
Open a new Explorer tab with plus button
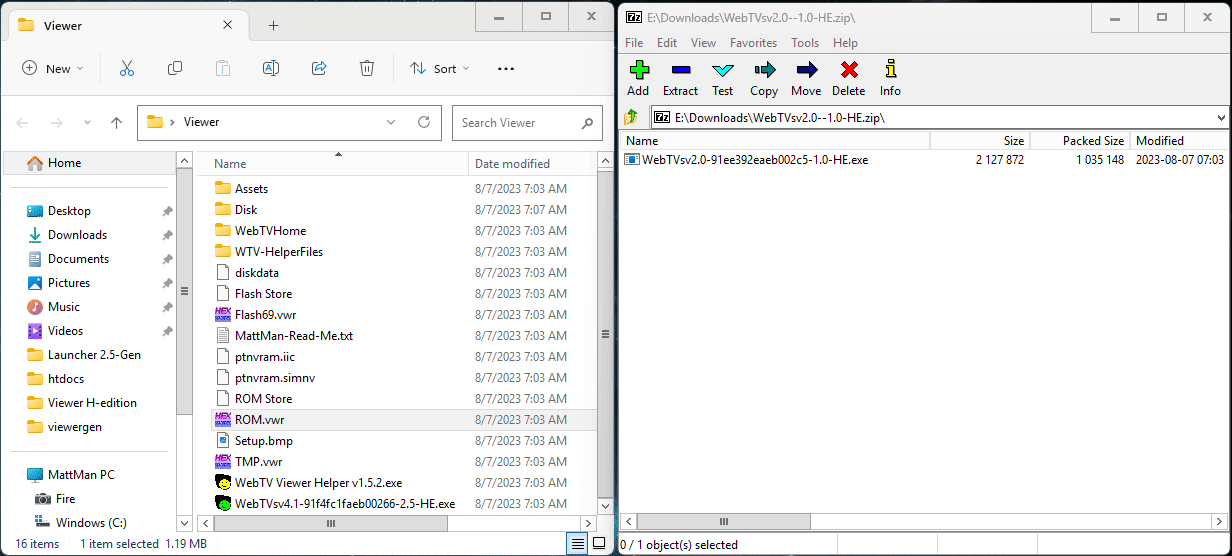pos(273,25)
